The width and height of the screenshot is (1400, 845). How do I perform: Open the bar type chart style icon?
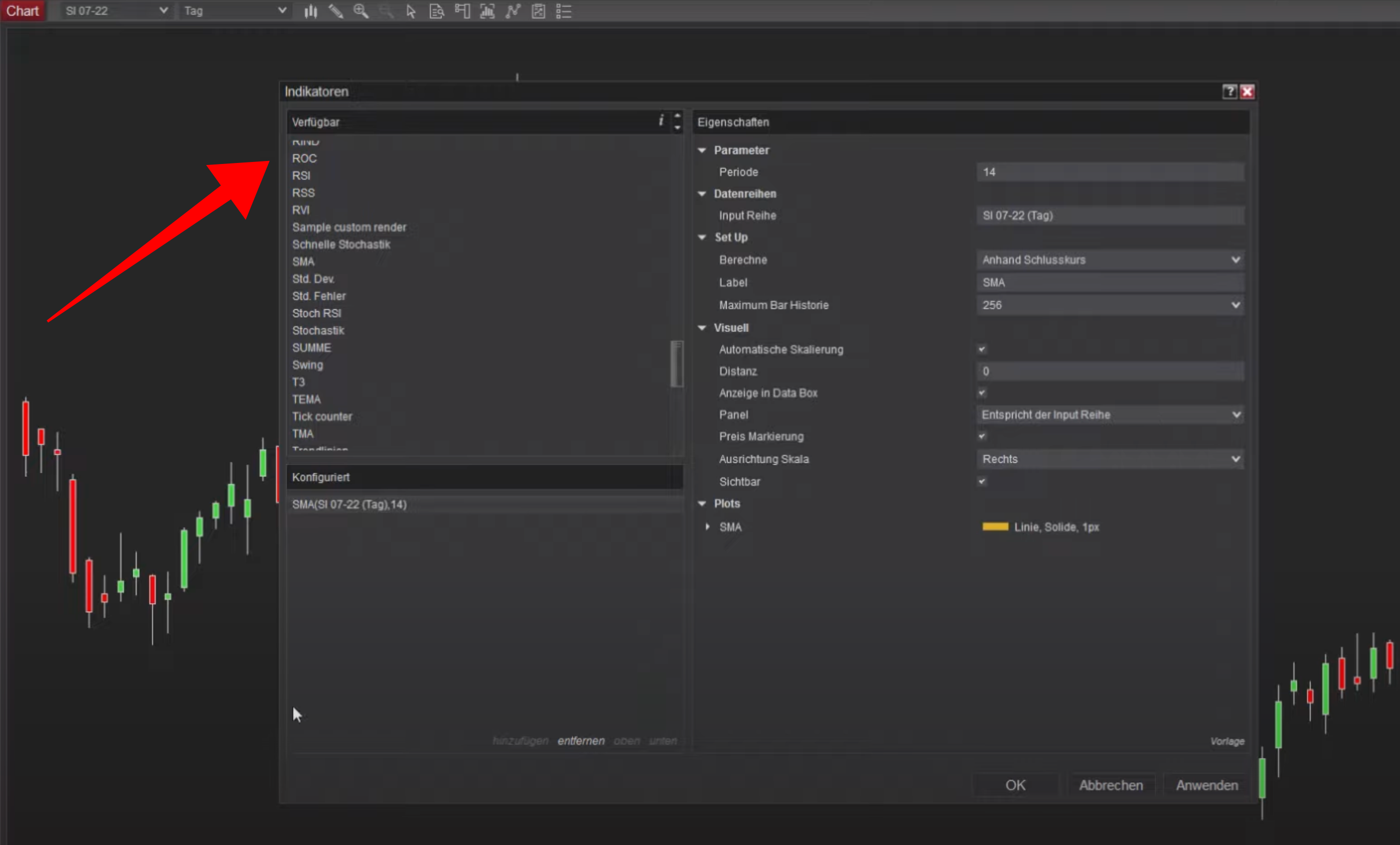[310, 11]
